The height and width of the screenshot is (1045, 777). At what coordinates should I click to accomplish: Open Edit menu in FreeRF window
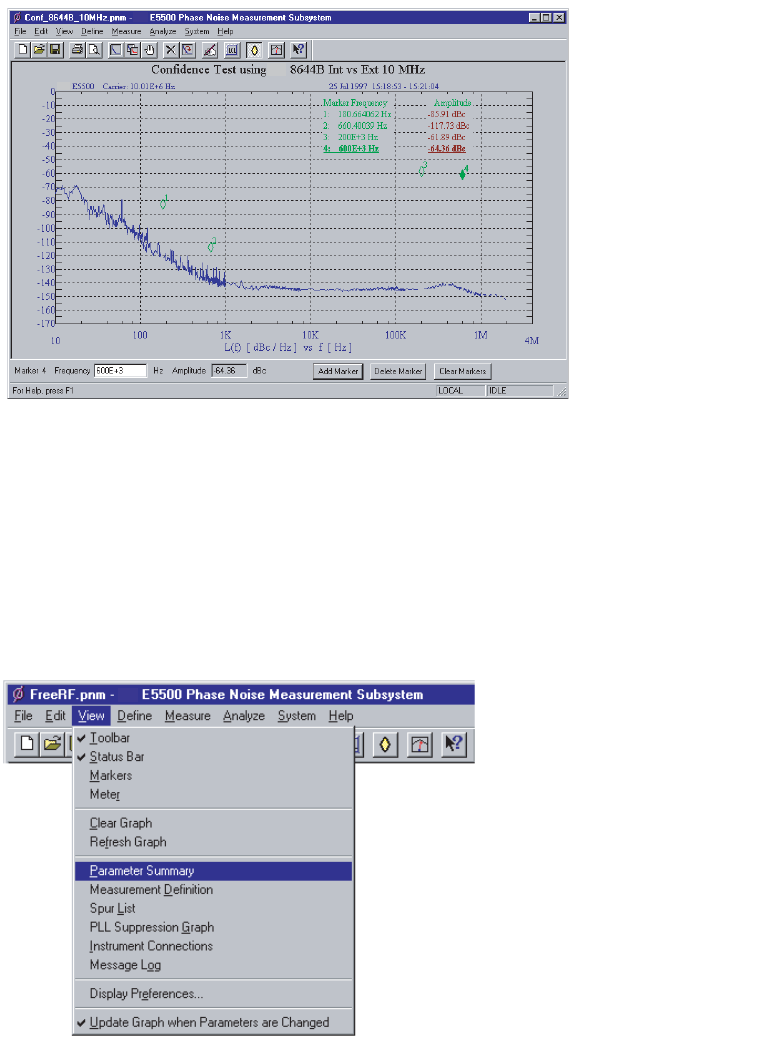coord(55,716)
